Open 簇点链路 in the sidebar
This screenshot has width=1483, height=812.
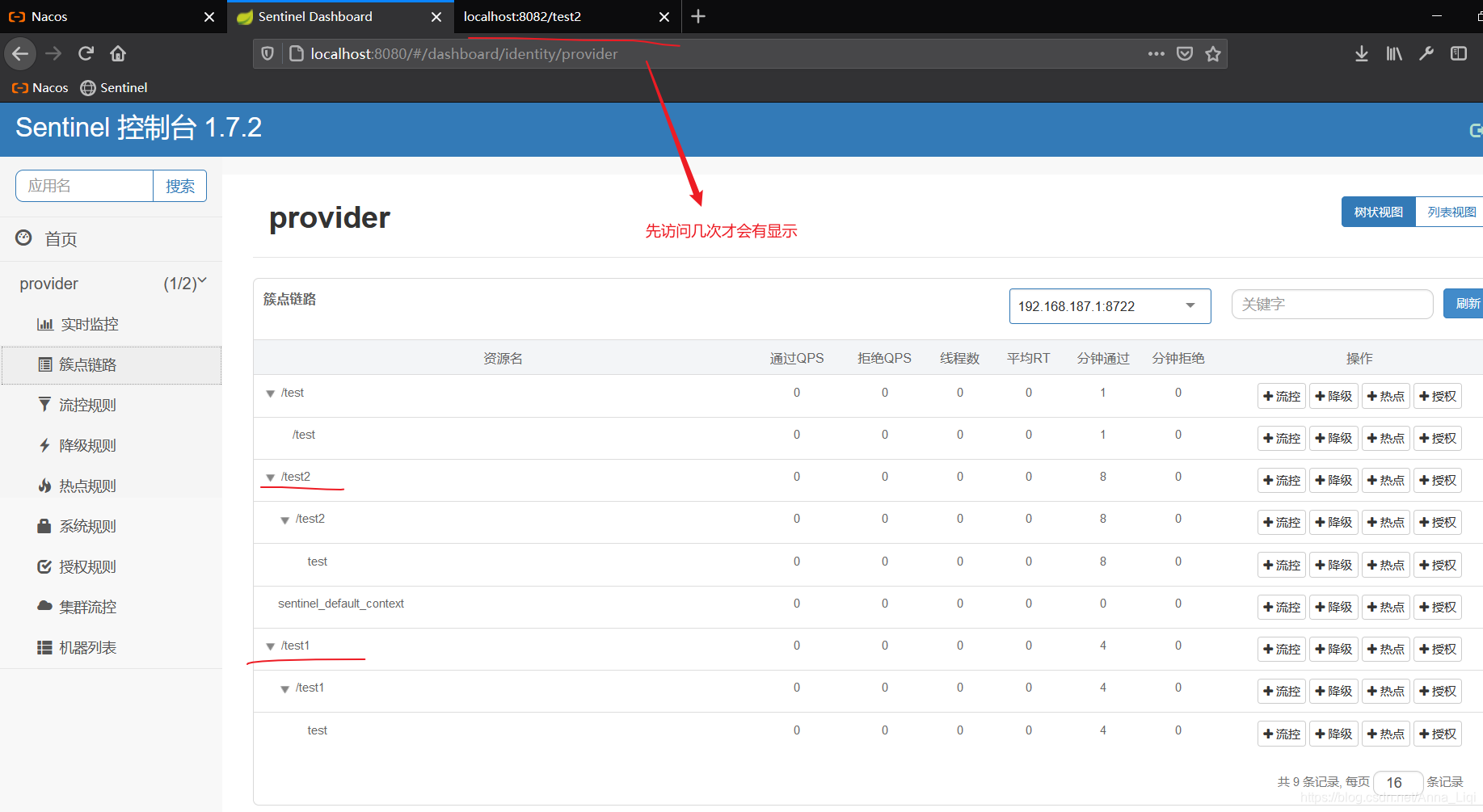click(112, 365)
